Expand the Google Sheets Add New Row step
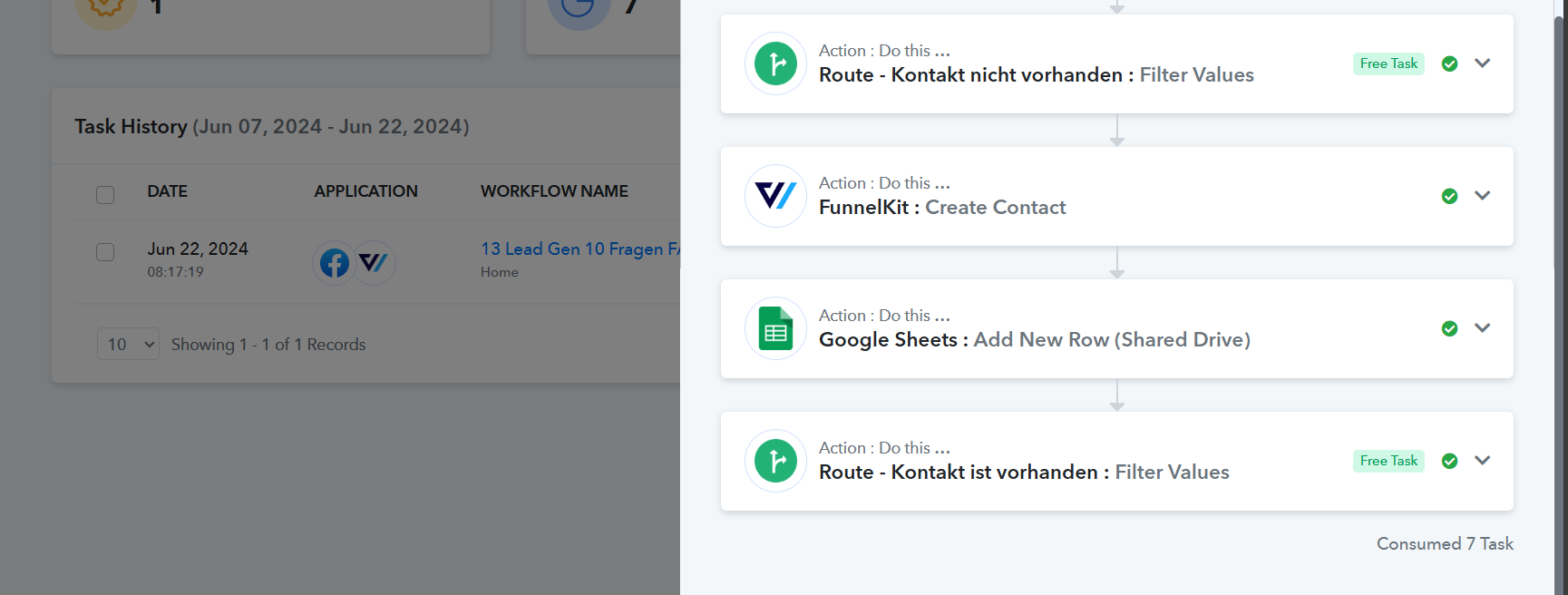 1483,328
